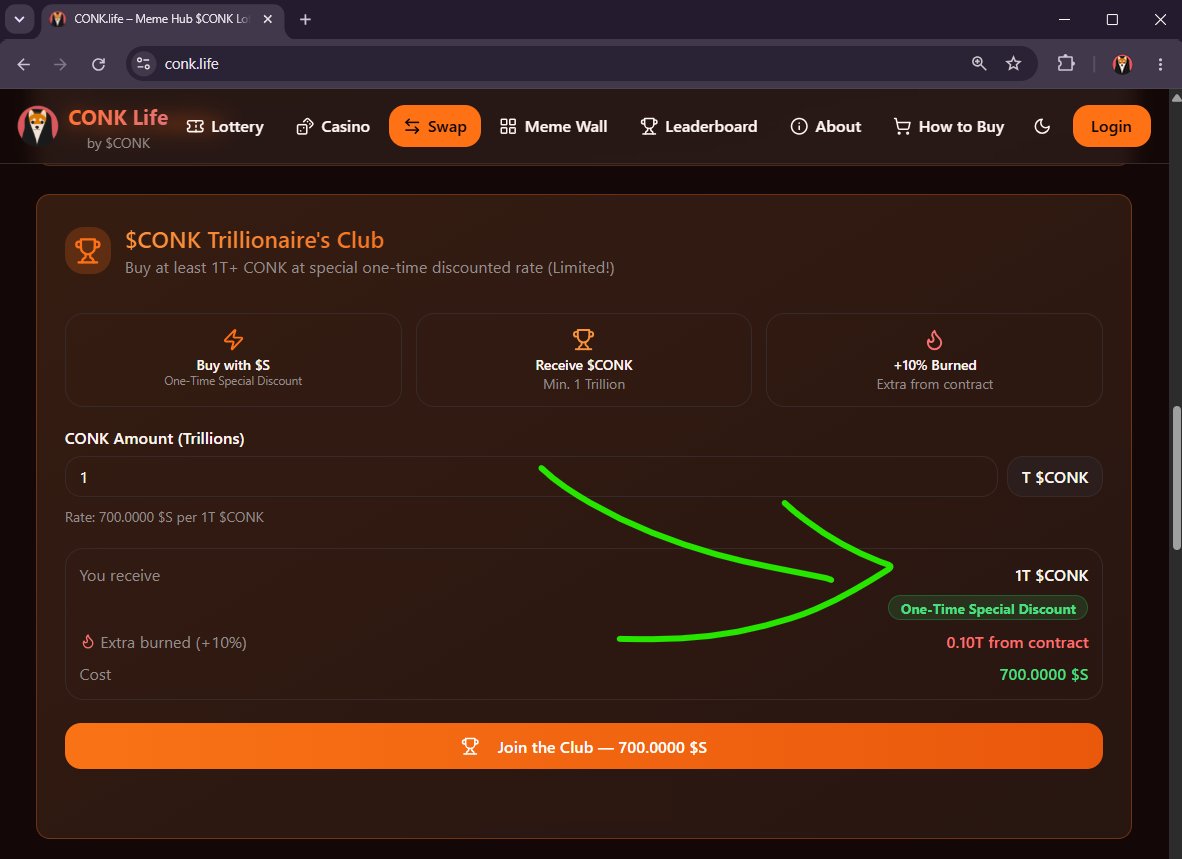Screen dimensions: 1182x859
Task: Toggle dark mode moon icon
Action: (x=1042, y=127)
